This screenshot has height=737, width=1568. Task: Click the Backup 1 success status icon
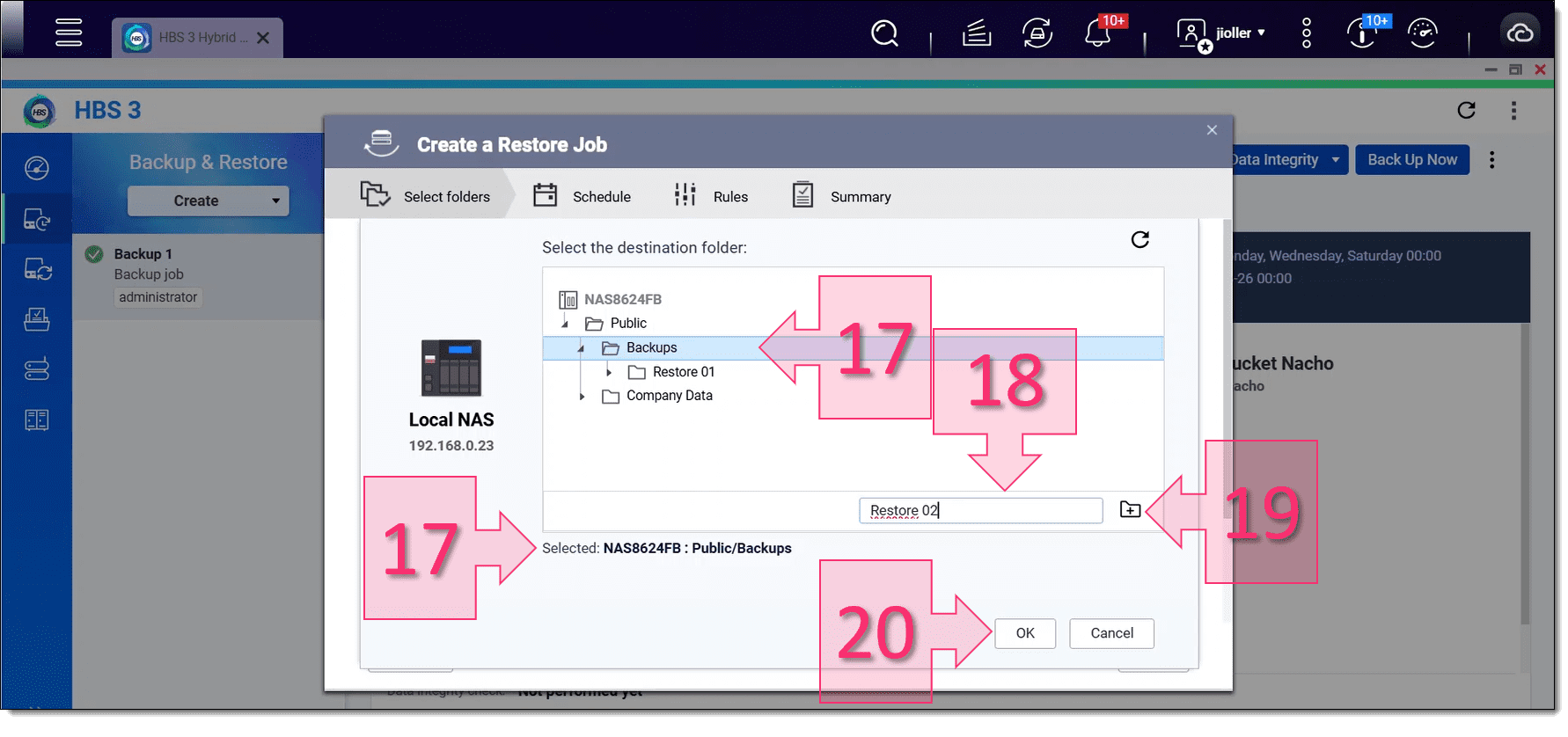[94, 254]
